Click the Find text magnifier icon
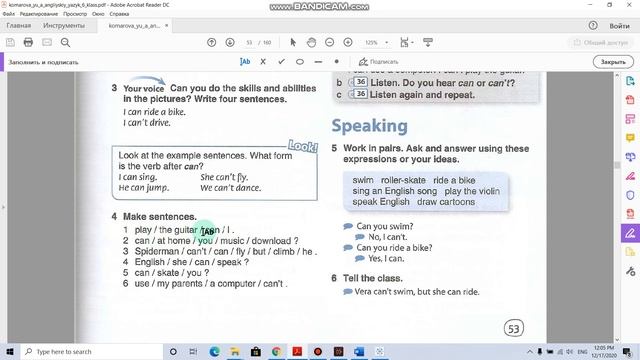The height and width of the screenshot is (360, 640). point(65,42)
